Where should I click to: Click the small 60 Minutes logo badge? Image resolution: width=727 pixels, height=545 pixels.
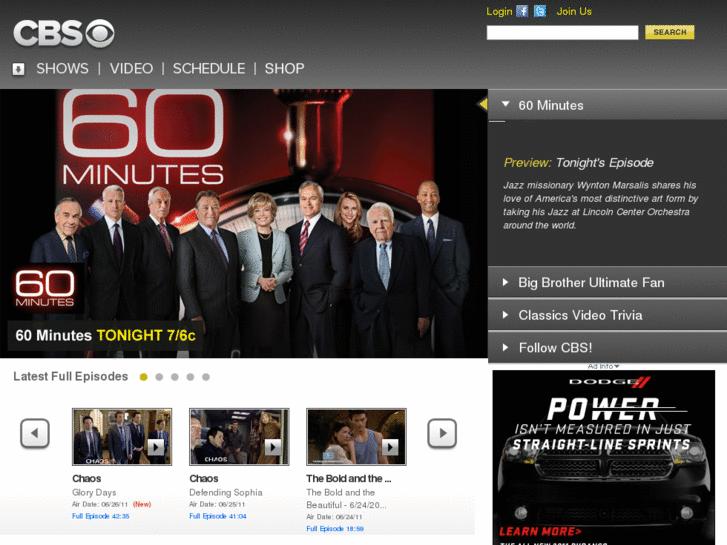(x=45, y=289)
